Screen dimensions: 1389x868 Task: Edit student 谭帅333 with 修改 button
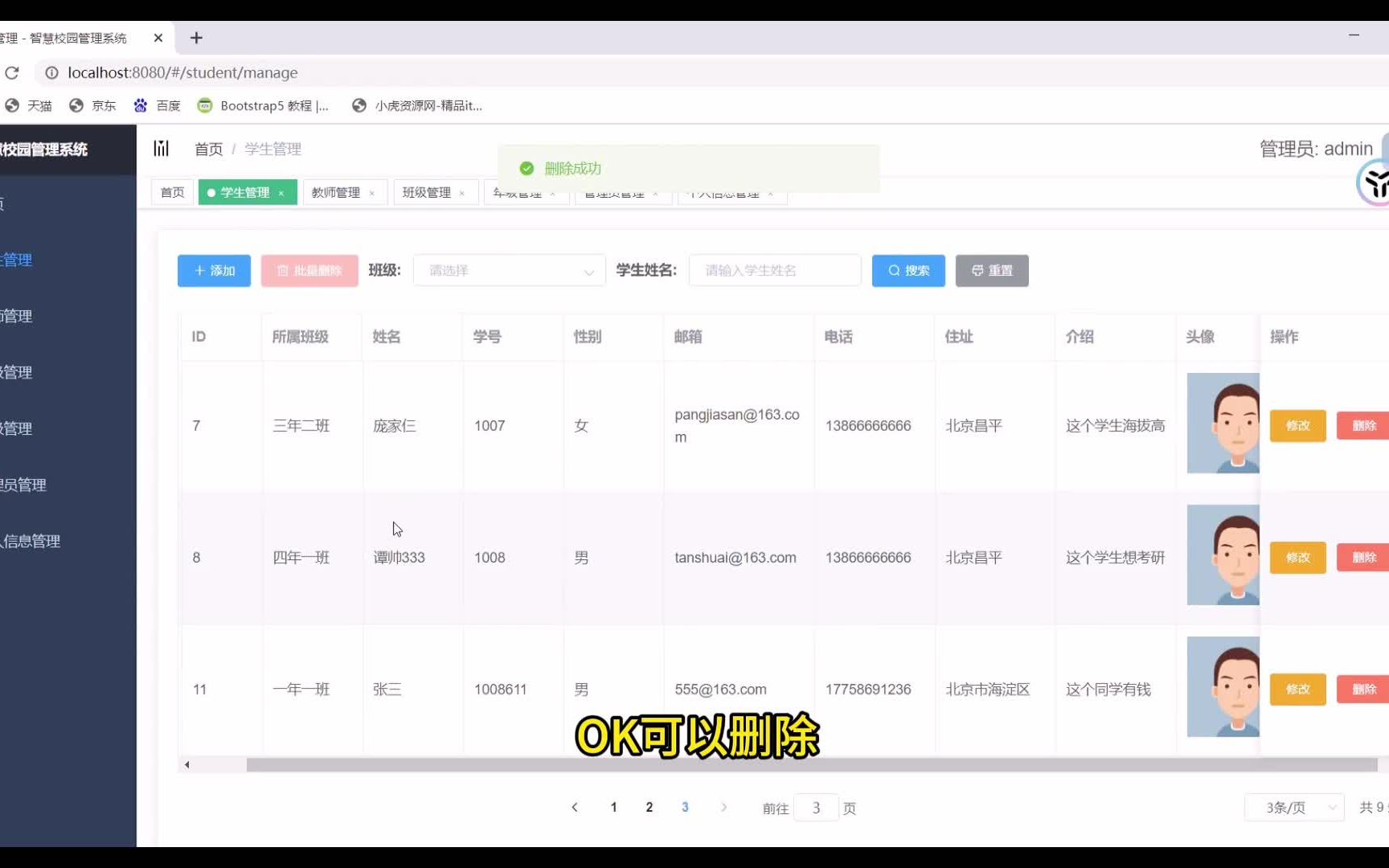point(1297,557)
